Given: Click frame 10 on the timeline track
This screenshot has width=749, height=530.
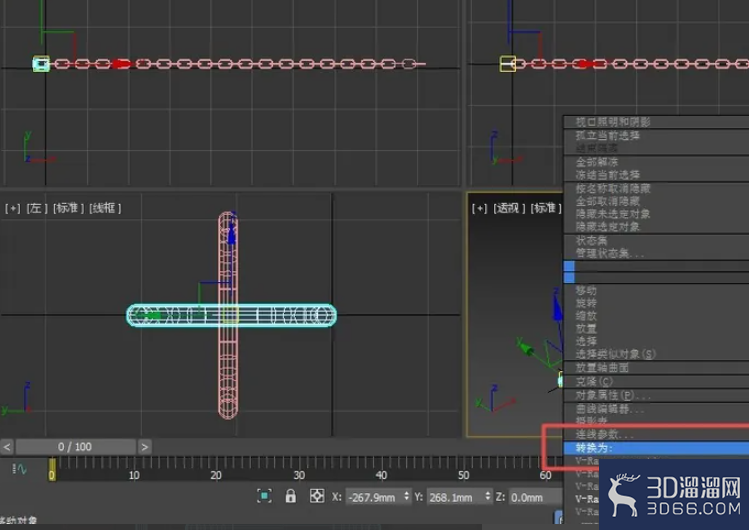Looking at the screenshot, I should (x=134, y=475).
